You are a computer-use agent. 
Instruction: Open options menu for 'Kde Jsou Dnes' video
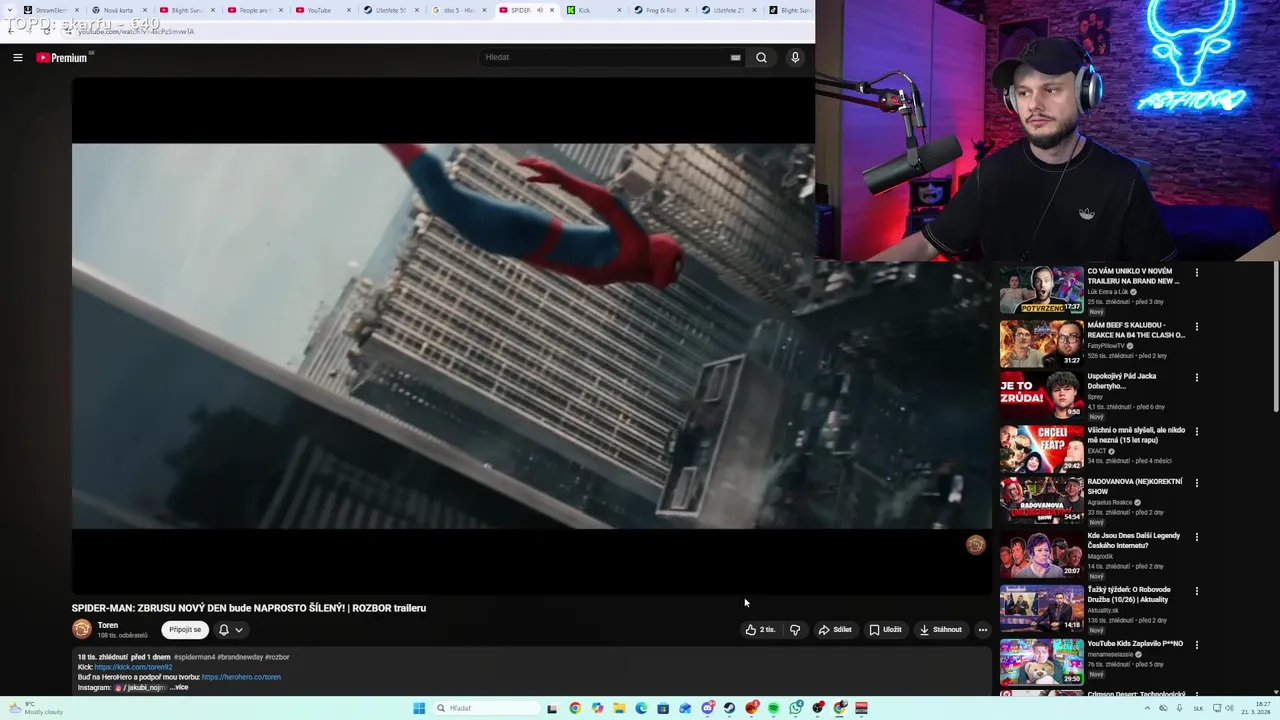pyautogui.click(x=1196, y=537)
